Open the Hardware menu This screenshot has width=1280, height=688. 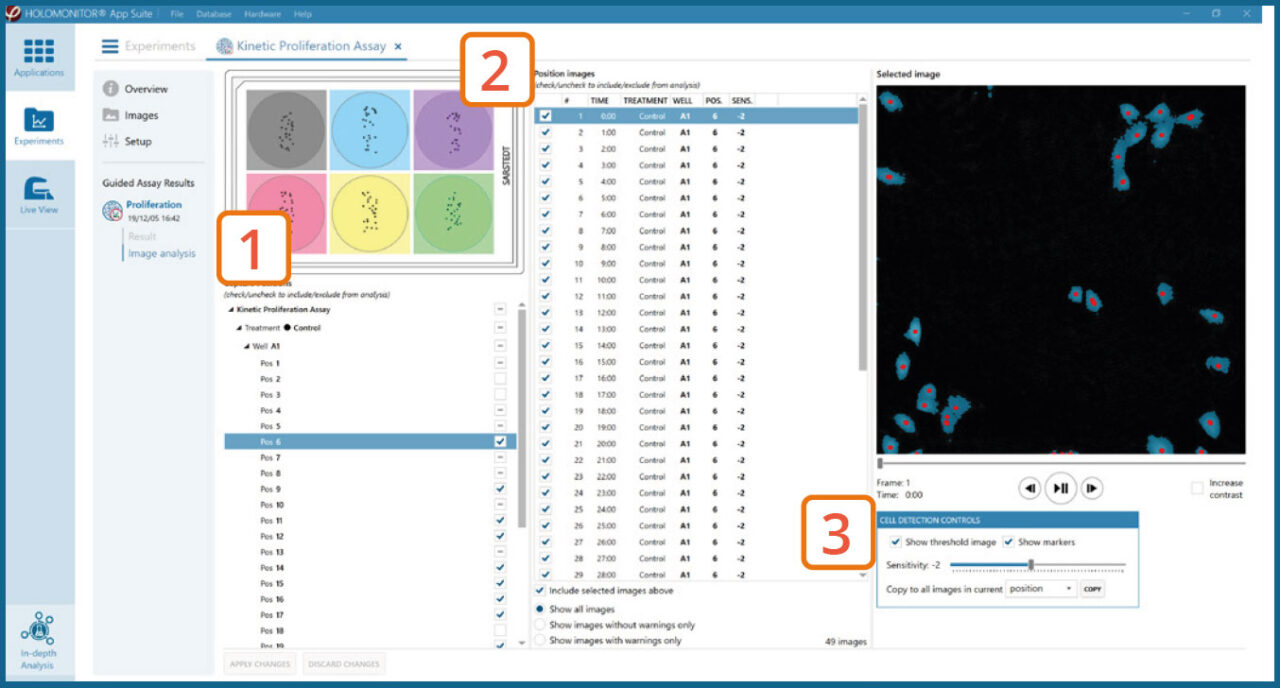263,13
